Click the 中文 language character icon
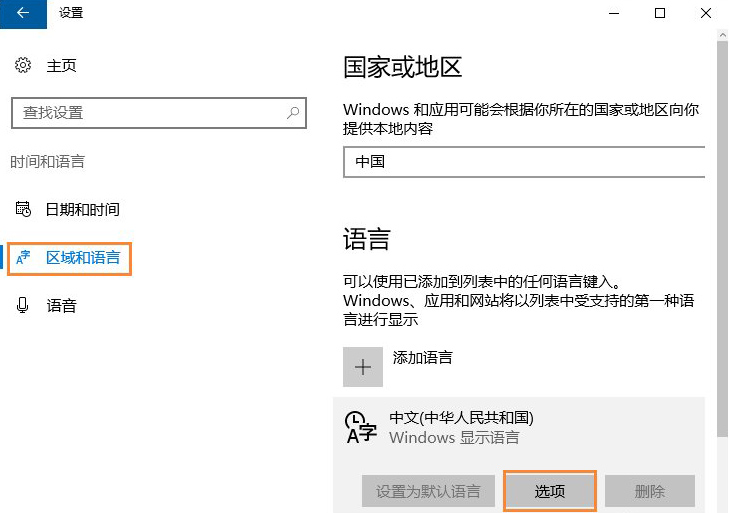Image resolution: width=729 pixels, height=513 pixels. (361, 427)
